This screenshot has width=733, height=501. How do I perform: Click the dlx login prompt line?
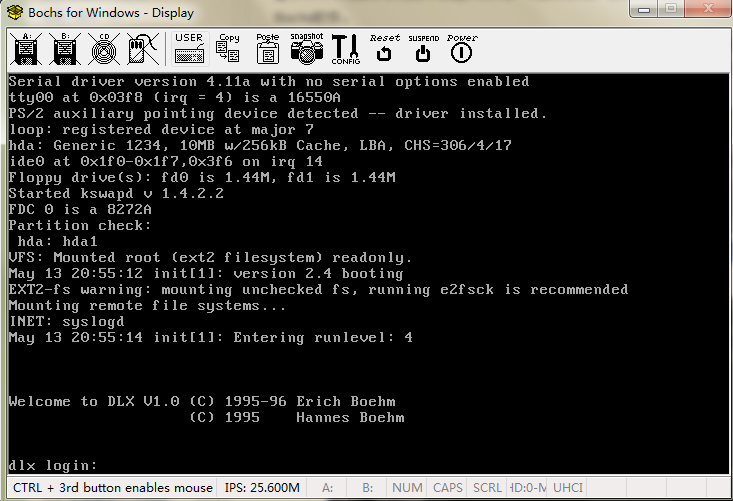54,465
